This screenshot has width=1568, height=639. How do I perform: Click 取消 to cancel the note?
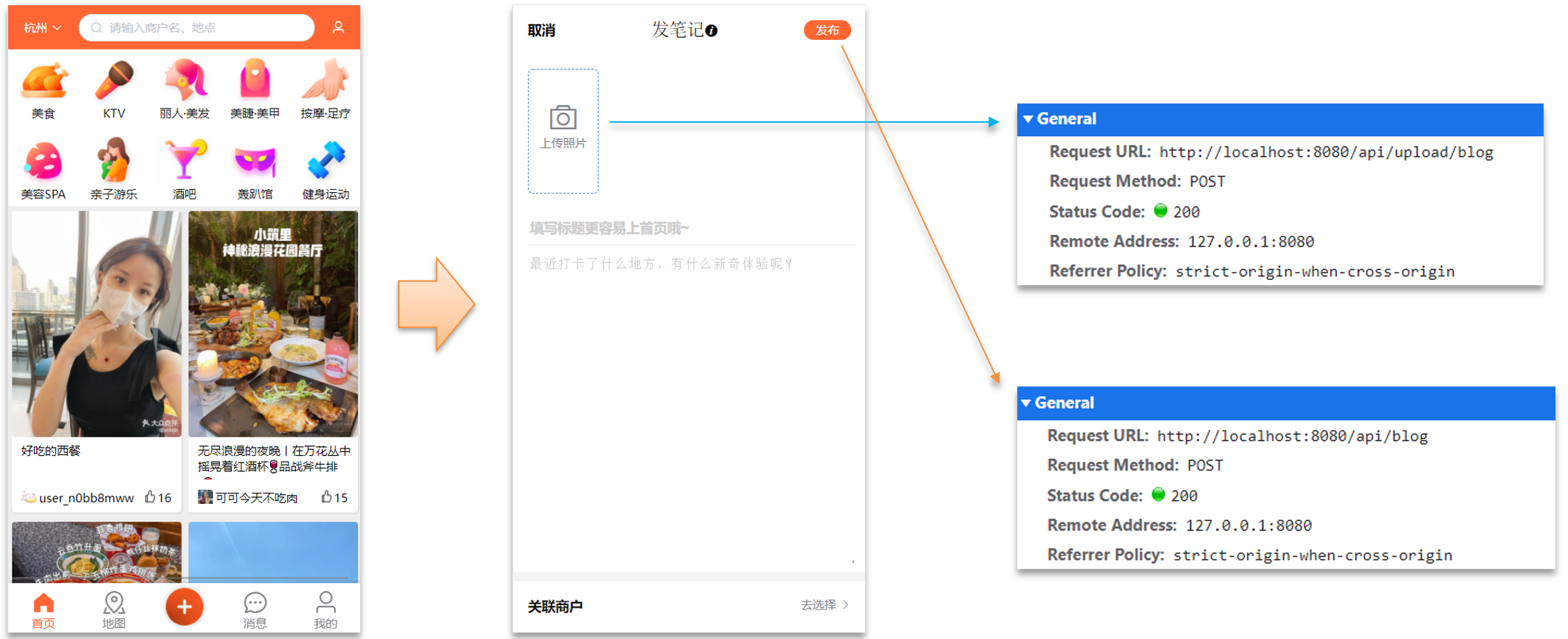coord(541,30)
